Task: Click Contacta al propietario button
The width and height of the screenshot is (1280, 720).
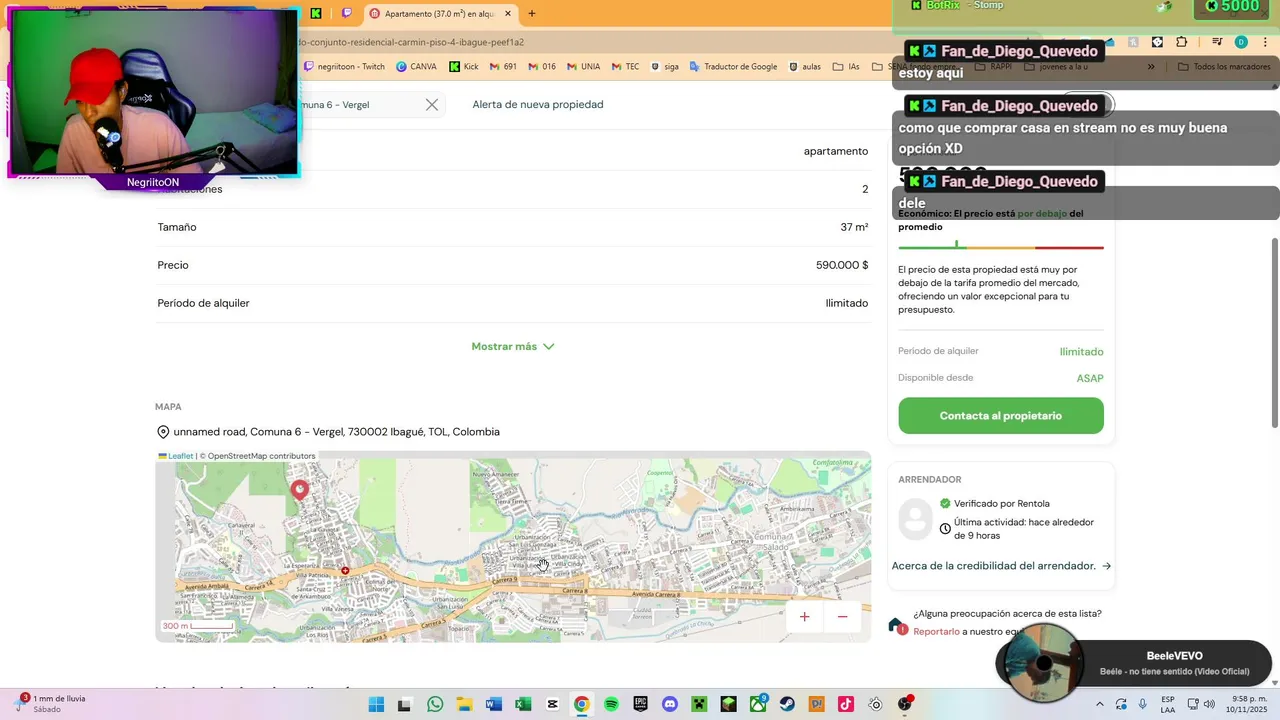Action: pos(1001,415)
